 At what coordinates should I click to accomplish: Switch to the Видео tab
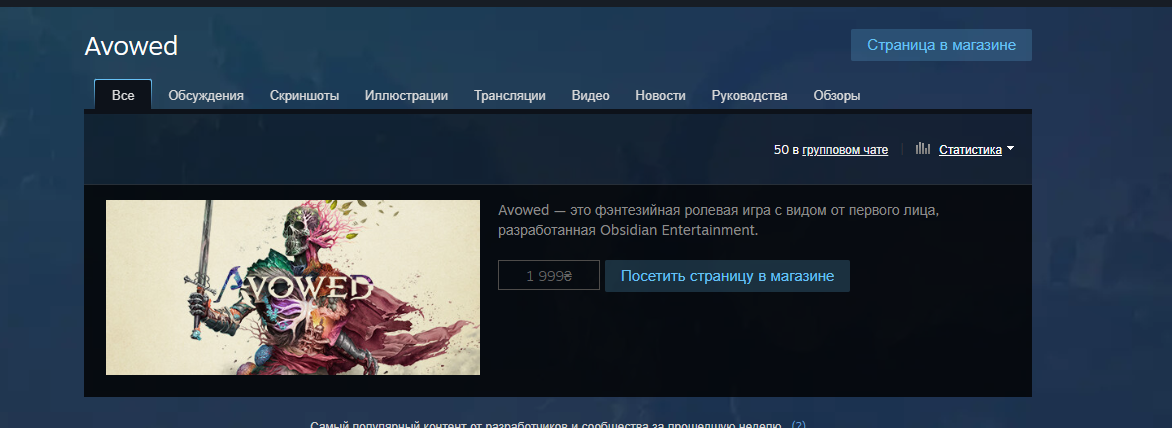(590, 96)
